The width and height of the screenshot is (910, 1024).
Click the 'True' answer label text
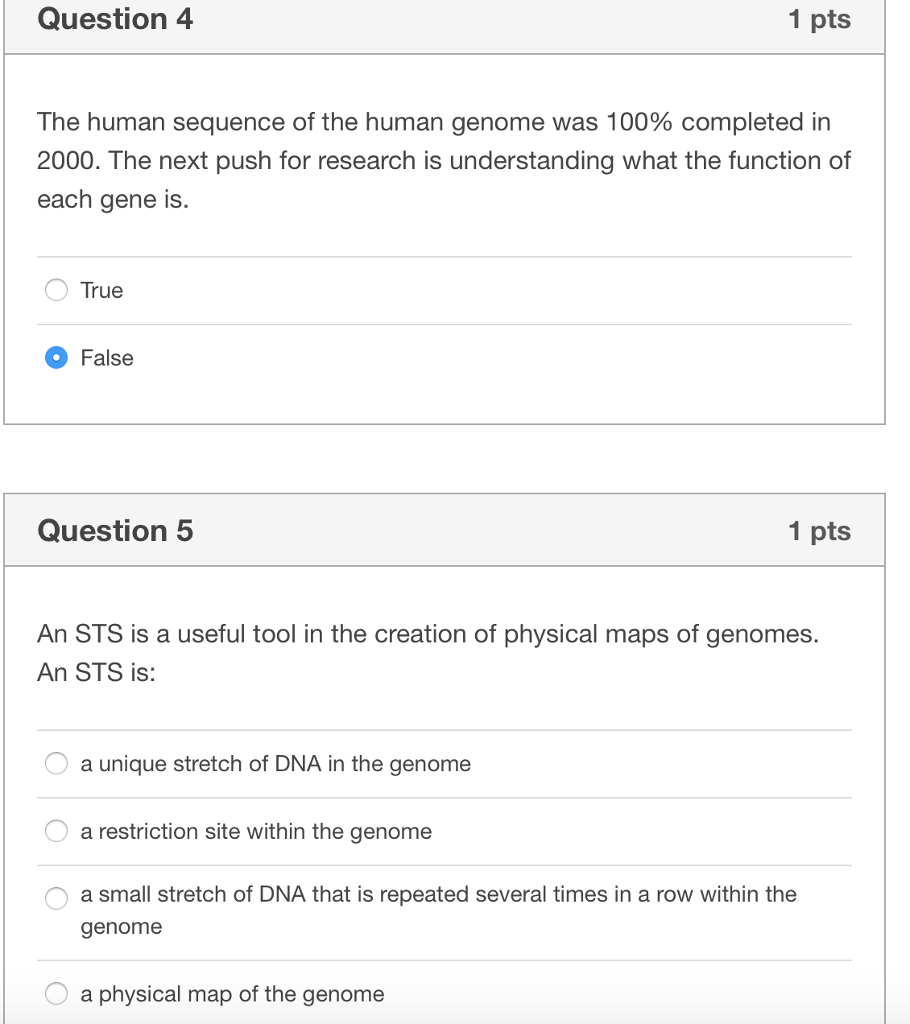(x=99, y=290)
